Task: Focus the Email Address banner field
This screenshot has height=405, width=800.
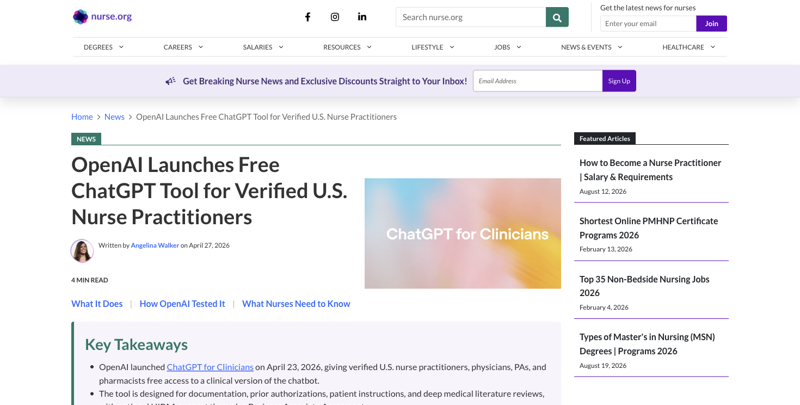Action: tap(538, 81)
